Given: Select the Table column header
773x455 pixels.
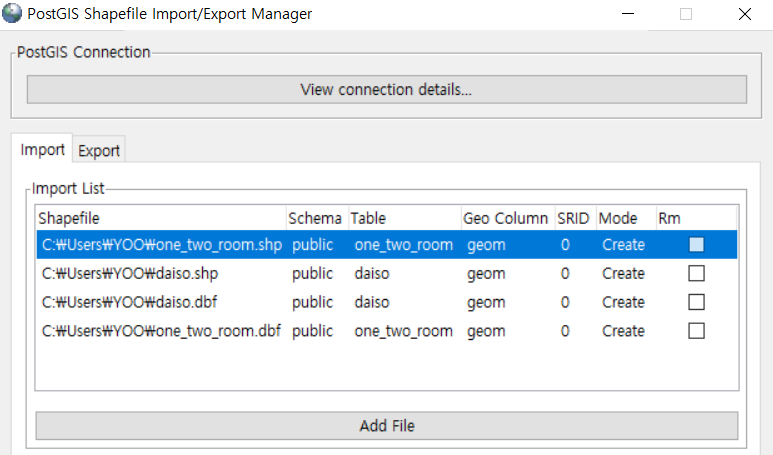Looking at the screenshot, I should pyautogui.click(x=404, y=218).
